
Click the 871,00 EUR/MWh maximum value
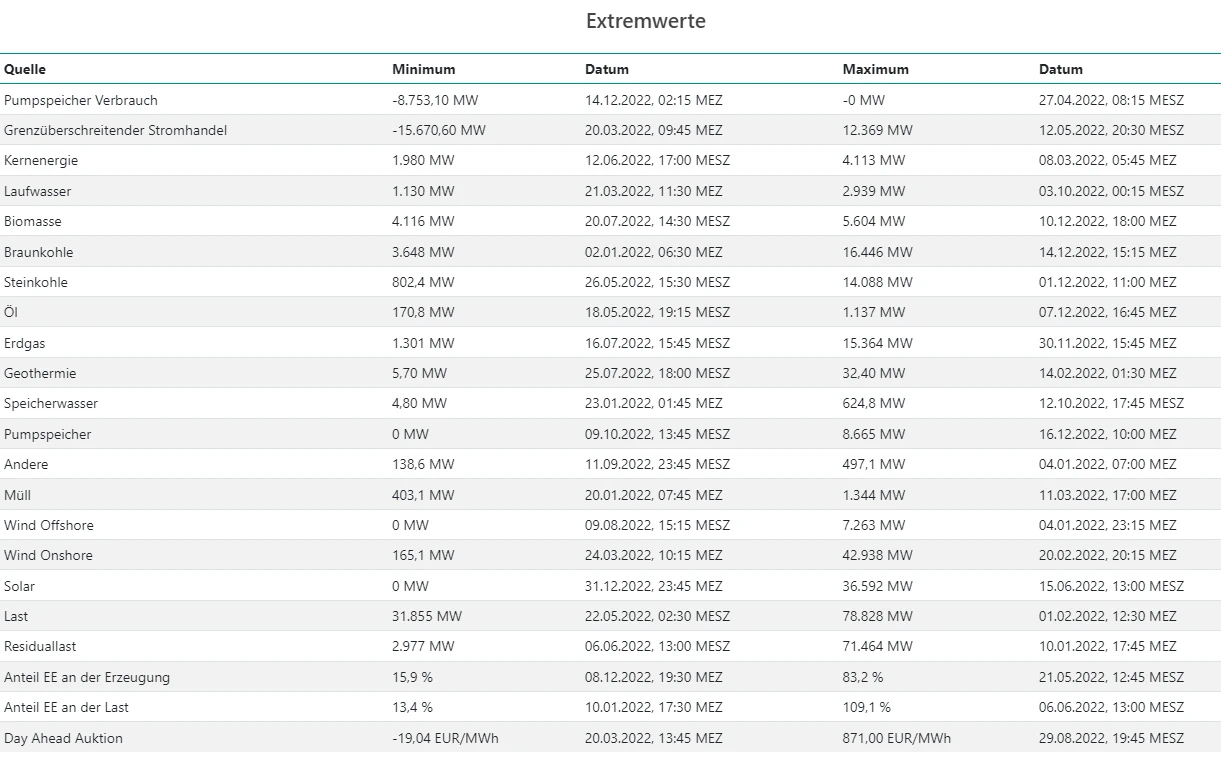tap(896, 738)
